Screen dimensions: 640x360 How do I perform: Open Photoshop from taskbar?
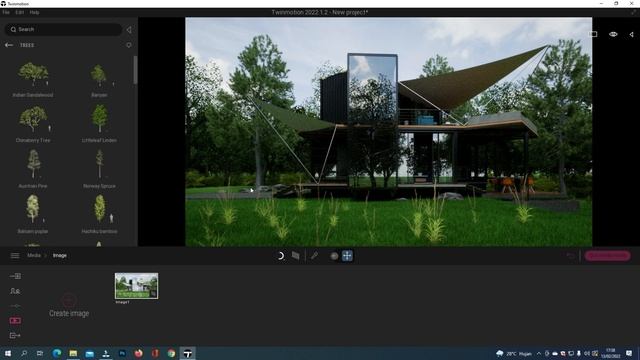[x=122, y=353]
